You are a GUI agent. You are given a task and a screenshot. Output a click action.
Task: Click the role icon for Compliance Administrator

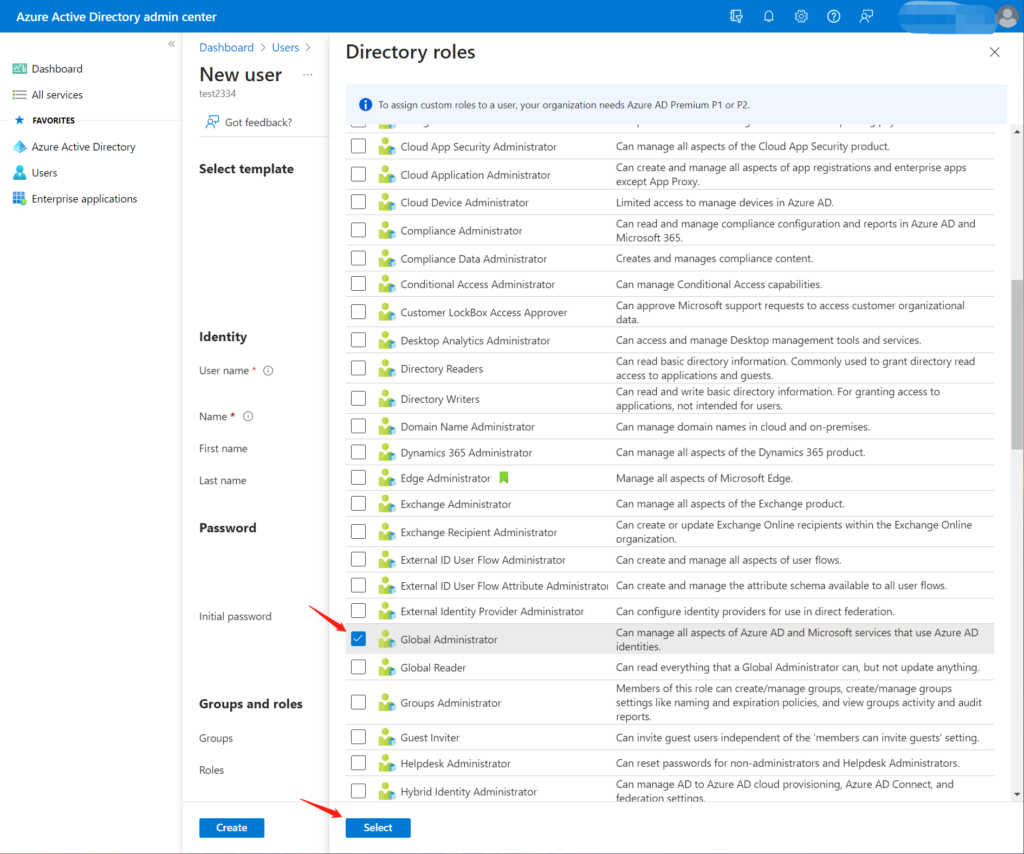pyautogui.click(x=387, y=230)
